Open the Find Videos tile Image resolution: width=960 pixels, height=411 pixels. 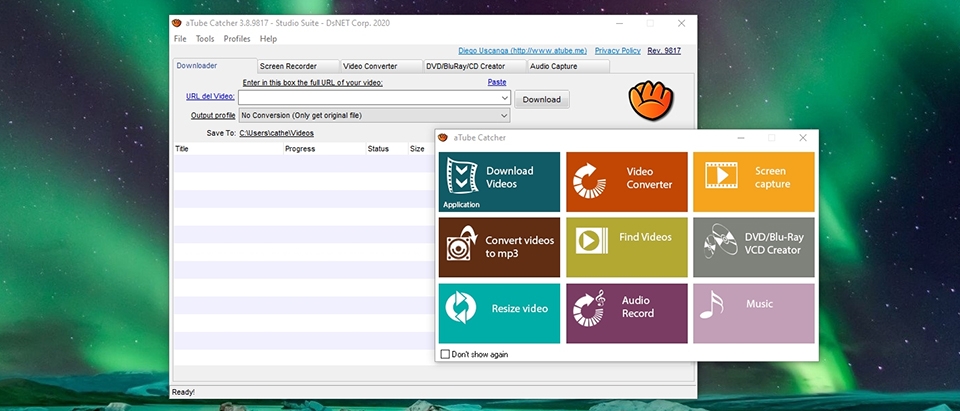click(627, 247)
